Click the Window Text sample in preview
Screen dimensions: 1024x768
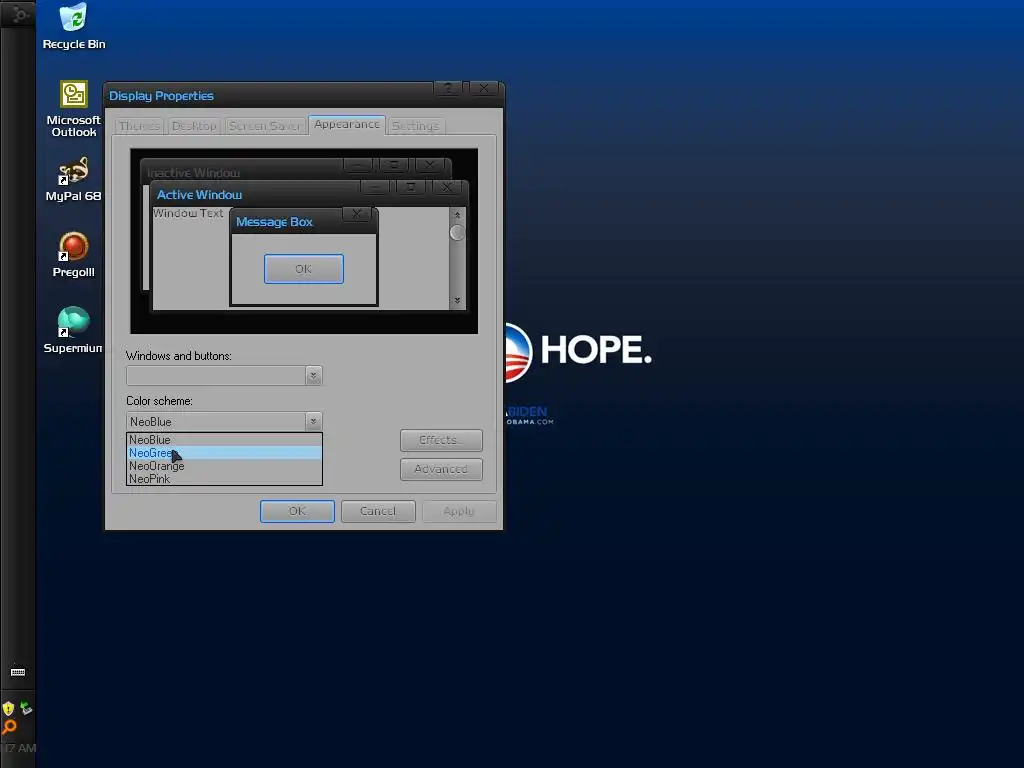pos(188,213)
